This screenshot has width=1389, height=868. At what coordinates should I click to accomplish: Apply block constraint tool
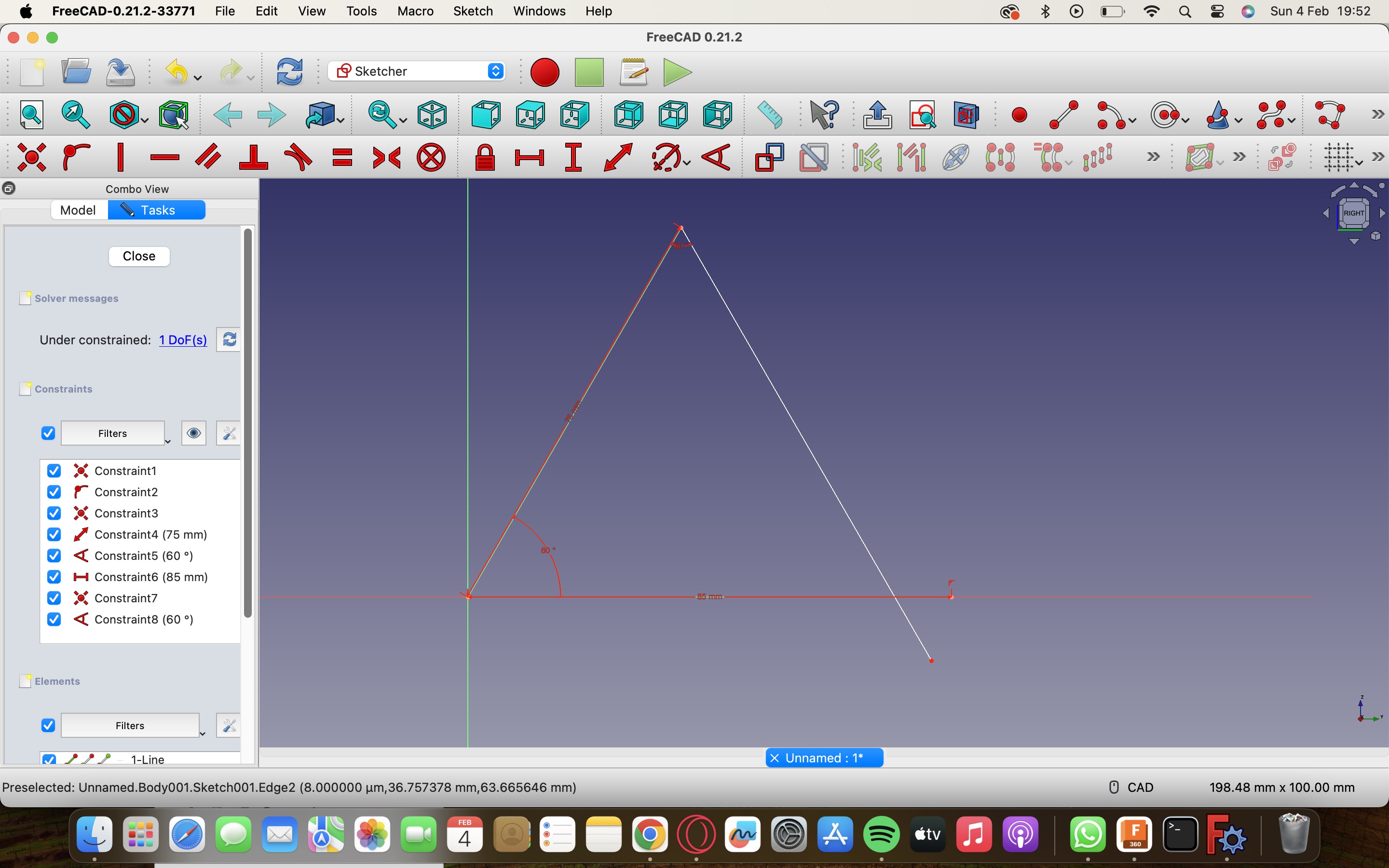(x=432, y=157)
